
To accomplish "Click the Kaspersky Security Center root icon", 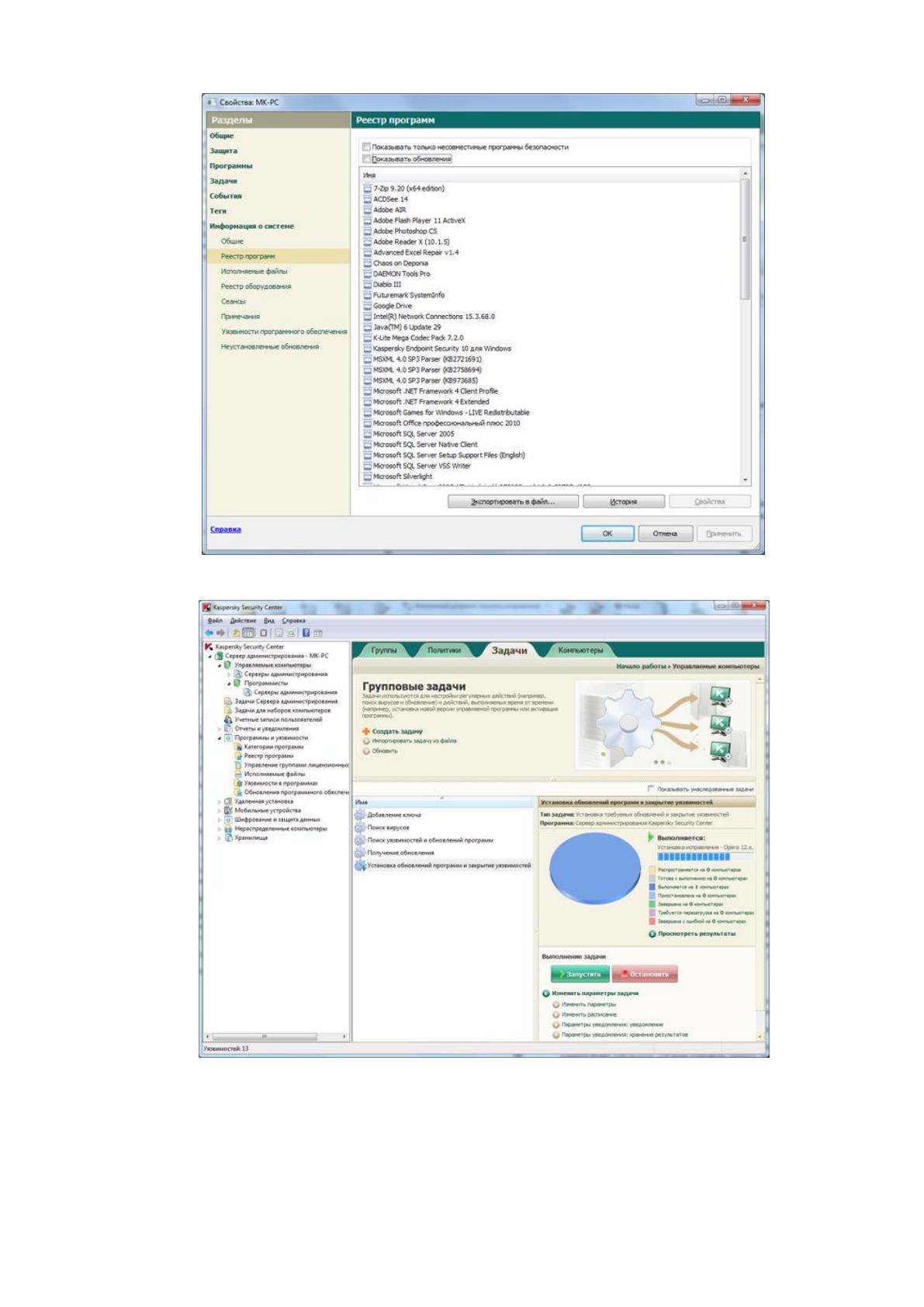I will coord(209,647).
